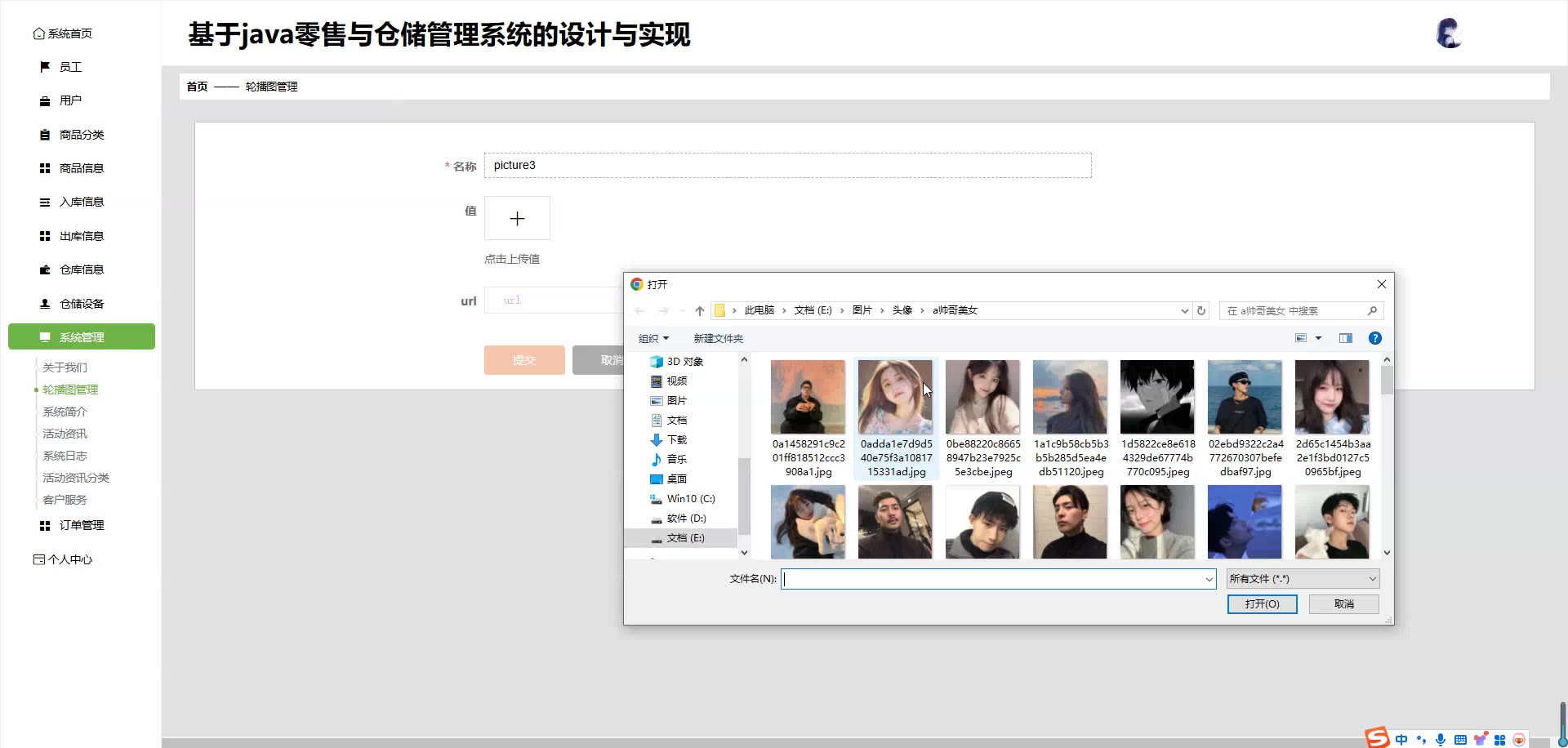Open the 系统管理 sidebar menu
The width and height of the screenshot is (1568, 748).
coord(82,336)
